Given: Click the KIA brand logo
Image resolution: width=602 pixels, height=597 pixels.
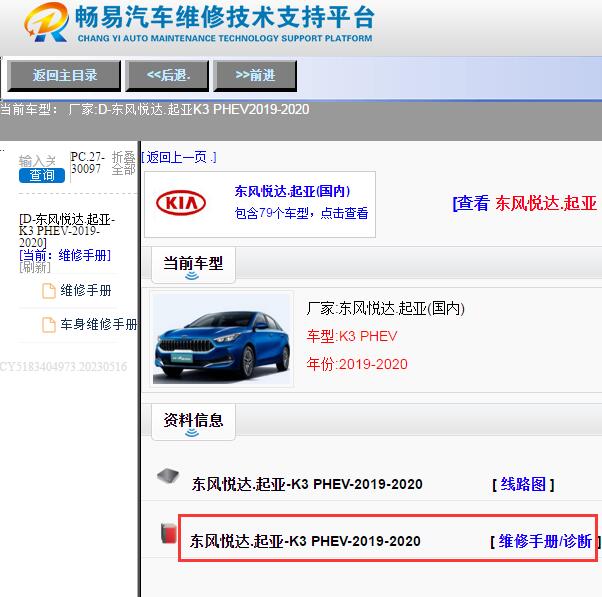Looking at the screenshot, I should click(x=181, y=203).
